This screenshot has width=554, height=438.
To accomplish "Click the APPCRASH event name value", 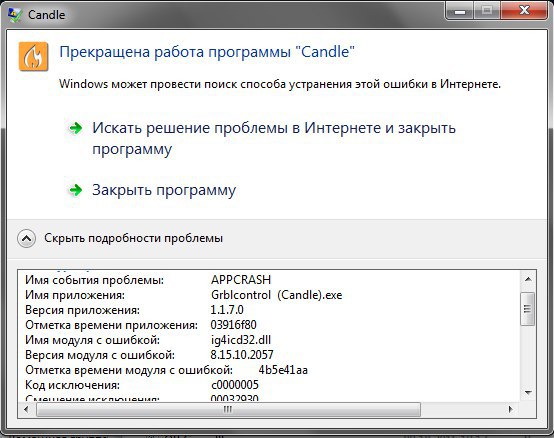I will (241, 280).
